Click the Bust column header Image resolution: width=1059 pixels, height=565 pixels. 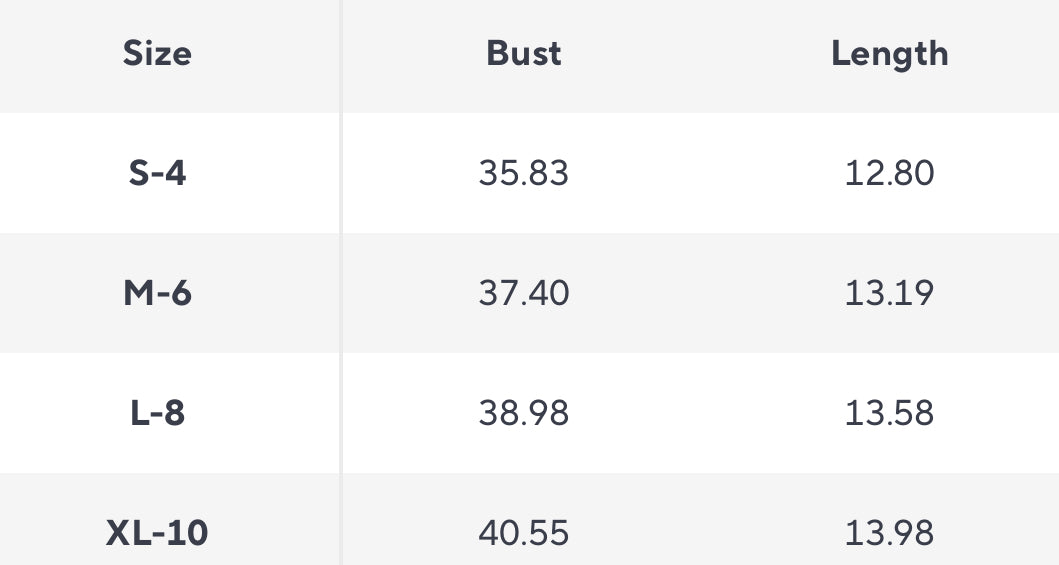(523, 53)
